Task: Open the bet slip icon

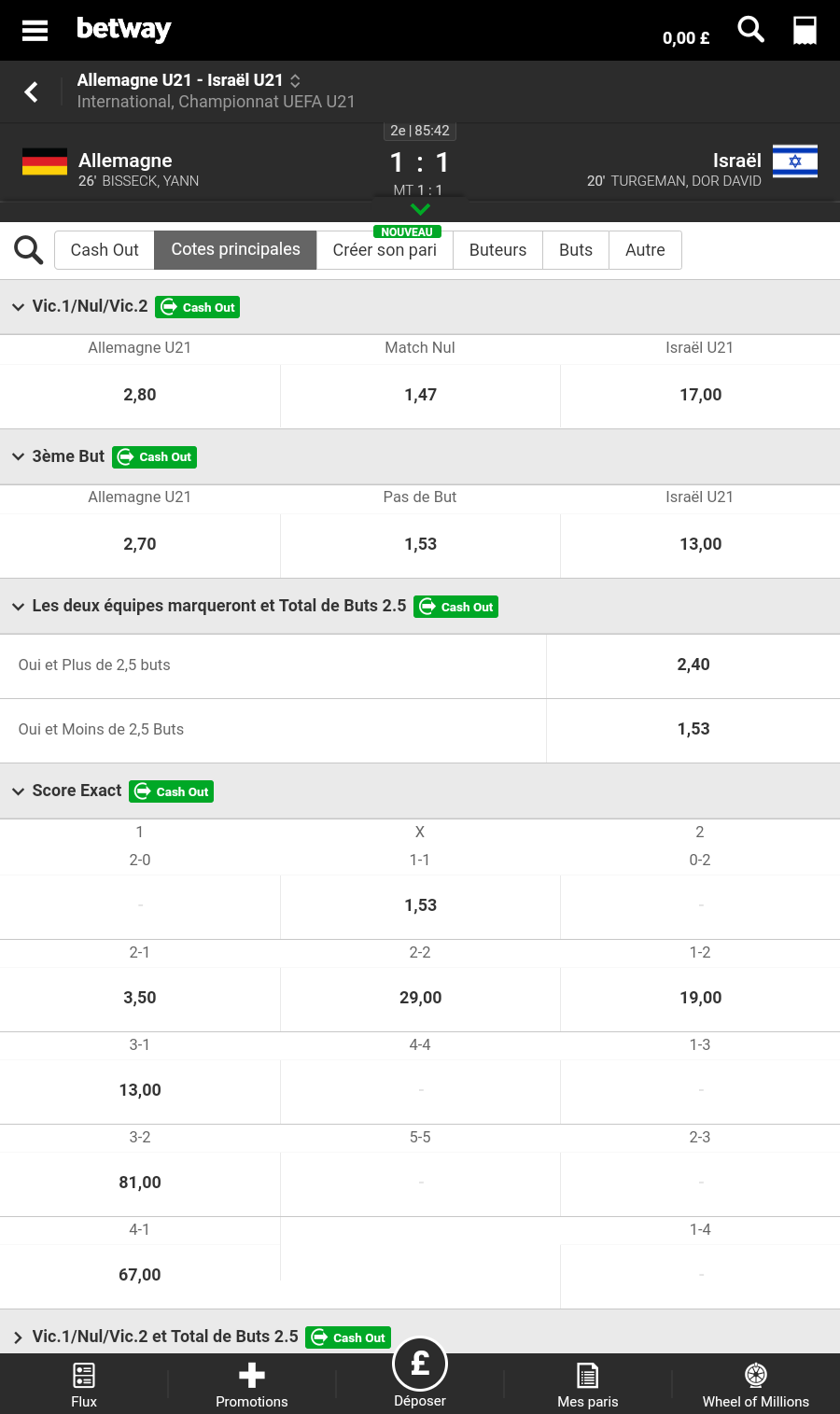Action: click(805, 30)
